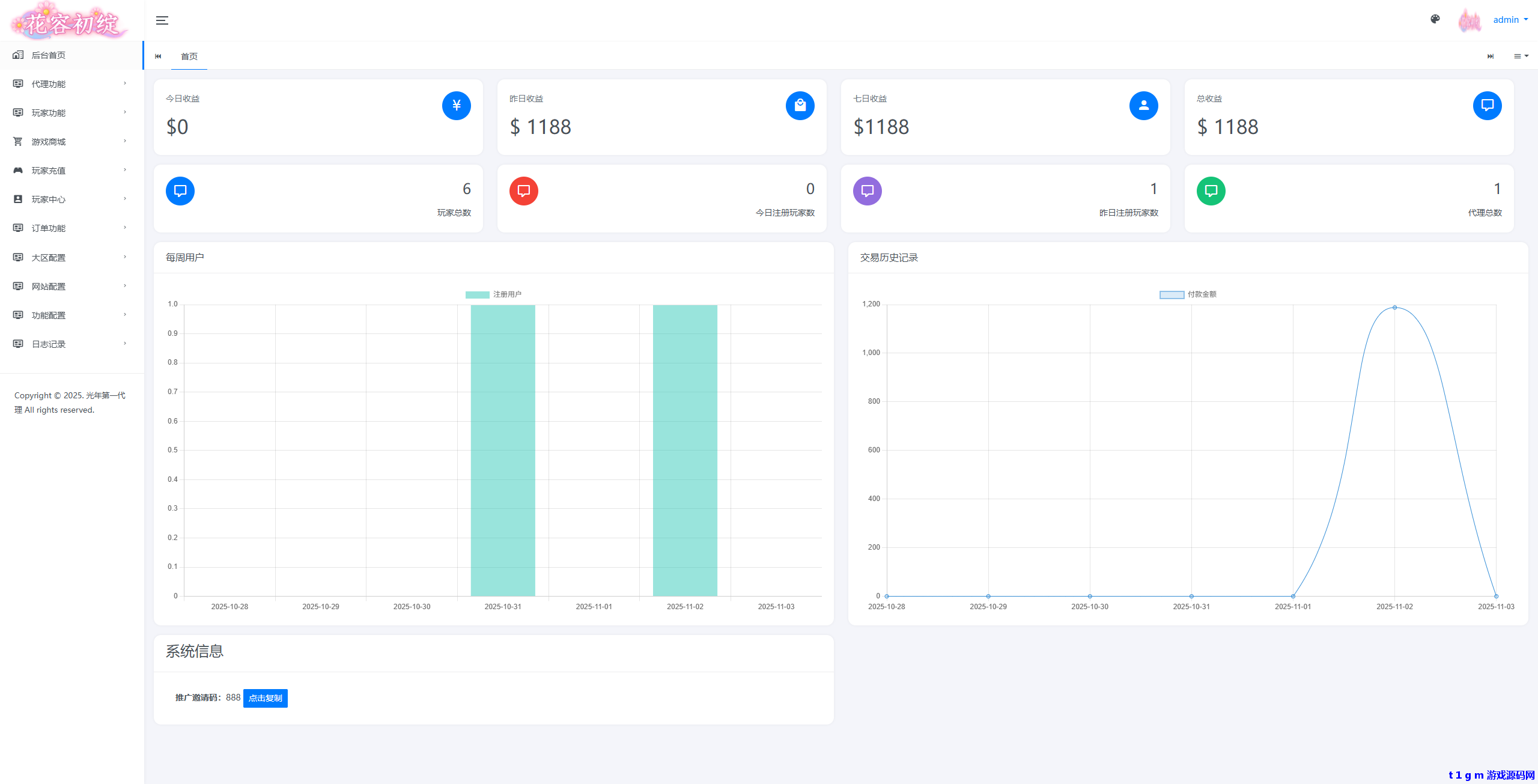
Task: Toggle the sidebar hamburger menu icon
Action: click(x=162, y=20)
